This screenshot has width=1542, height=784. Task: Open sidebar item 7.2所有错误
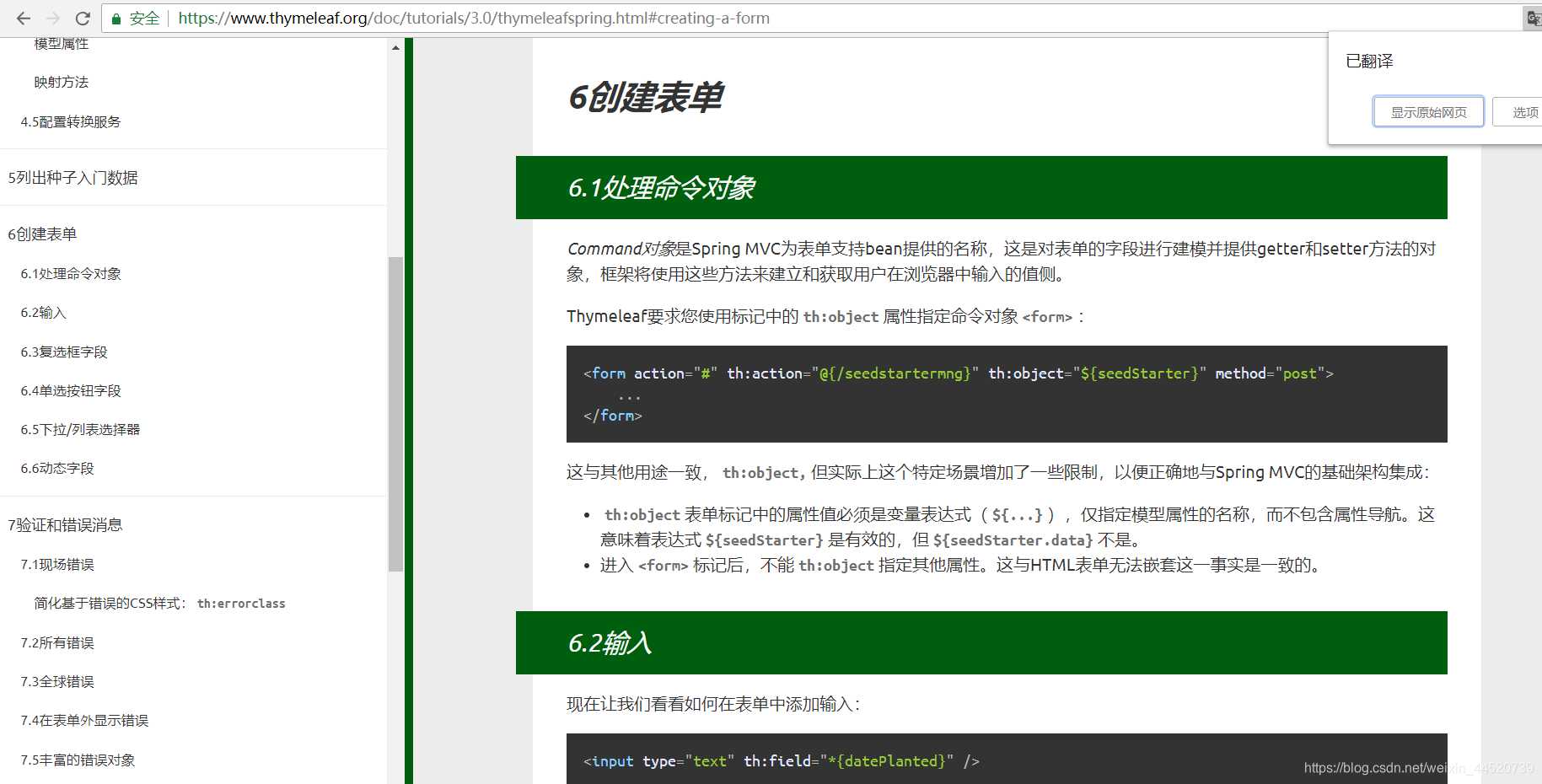click(x=57, y=642)
